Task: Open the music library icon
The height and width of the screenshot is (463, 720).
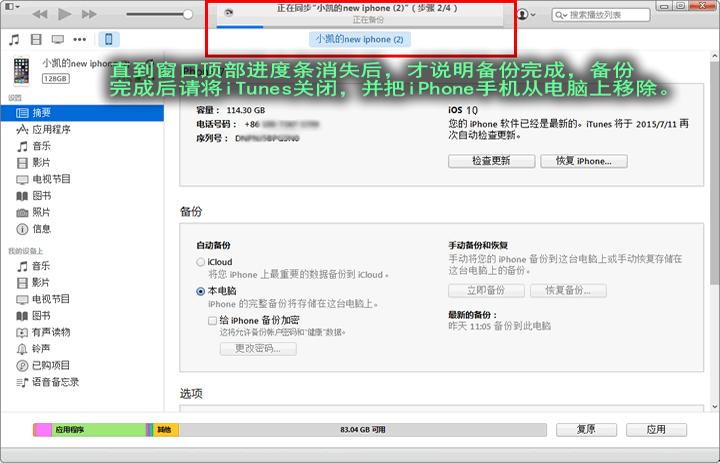Action: [15, 40]
